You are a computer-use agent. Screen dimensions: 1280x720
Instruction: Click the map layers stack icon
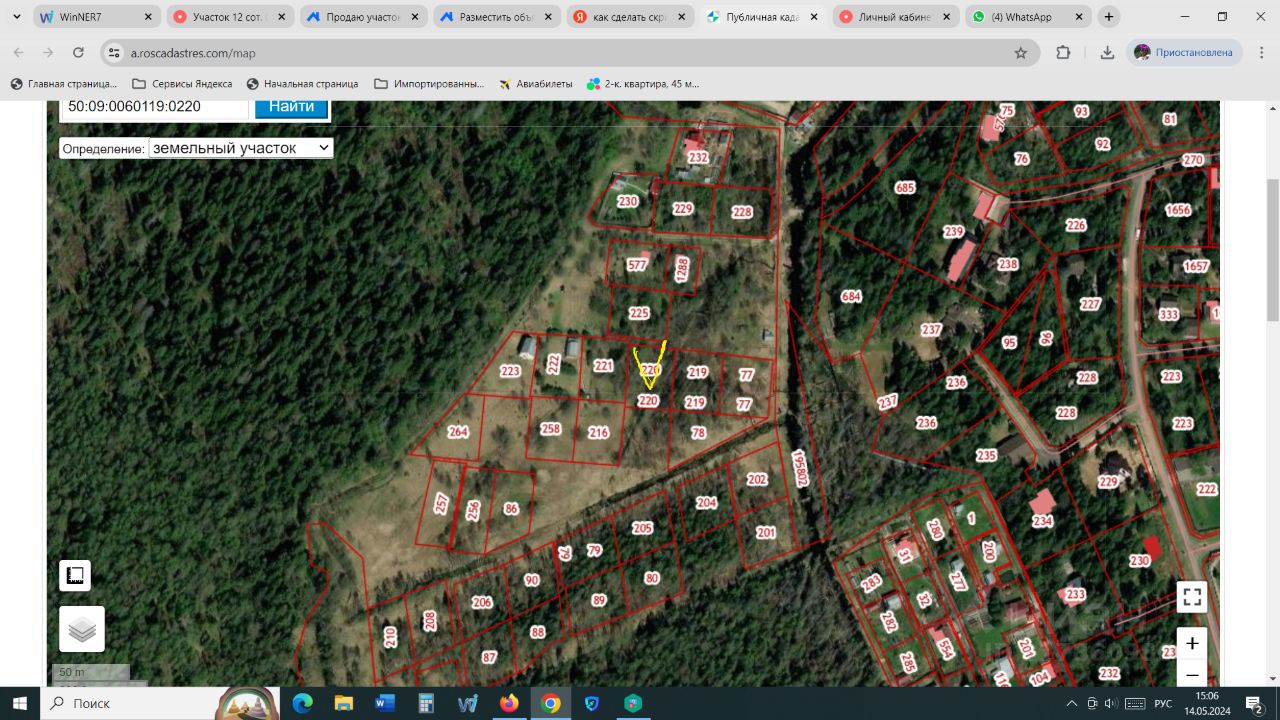[82, 629]
